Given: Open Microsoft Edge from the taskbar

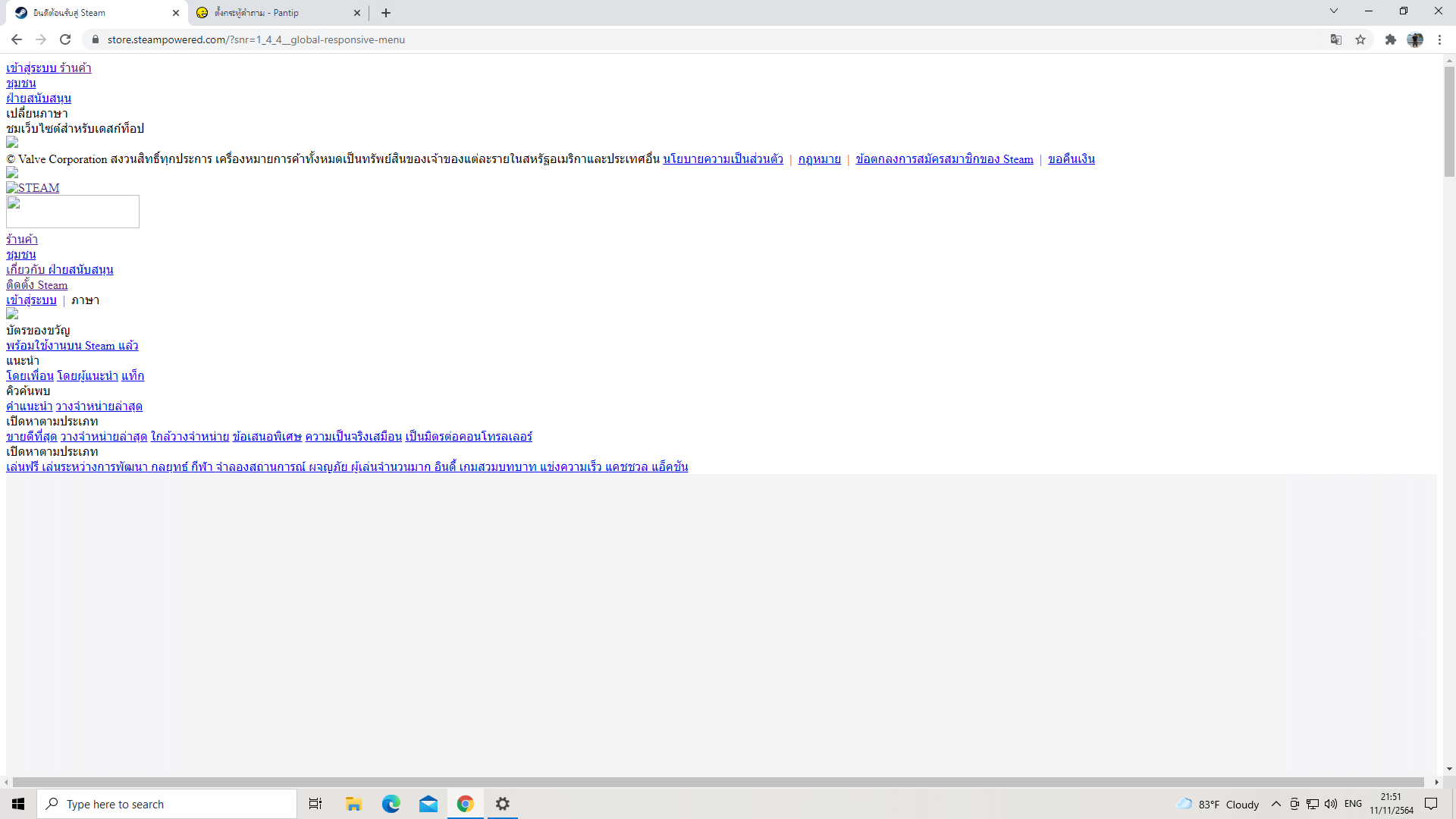Looking at the screenshot, I should [391, 804].
